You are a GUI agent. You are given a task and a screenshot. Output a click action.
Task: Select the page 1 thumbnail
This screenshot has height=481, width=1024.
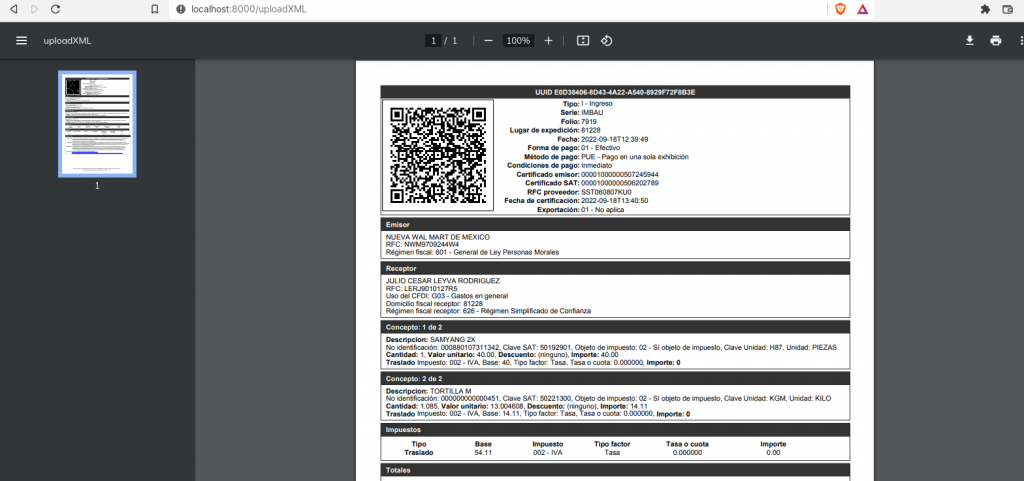(x=97, y=123)
